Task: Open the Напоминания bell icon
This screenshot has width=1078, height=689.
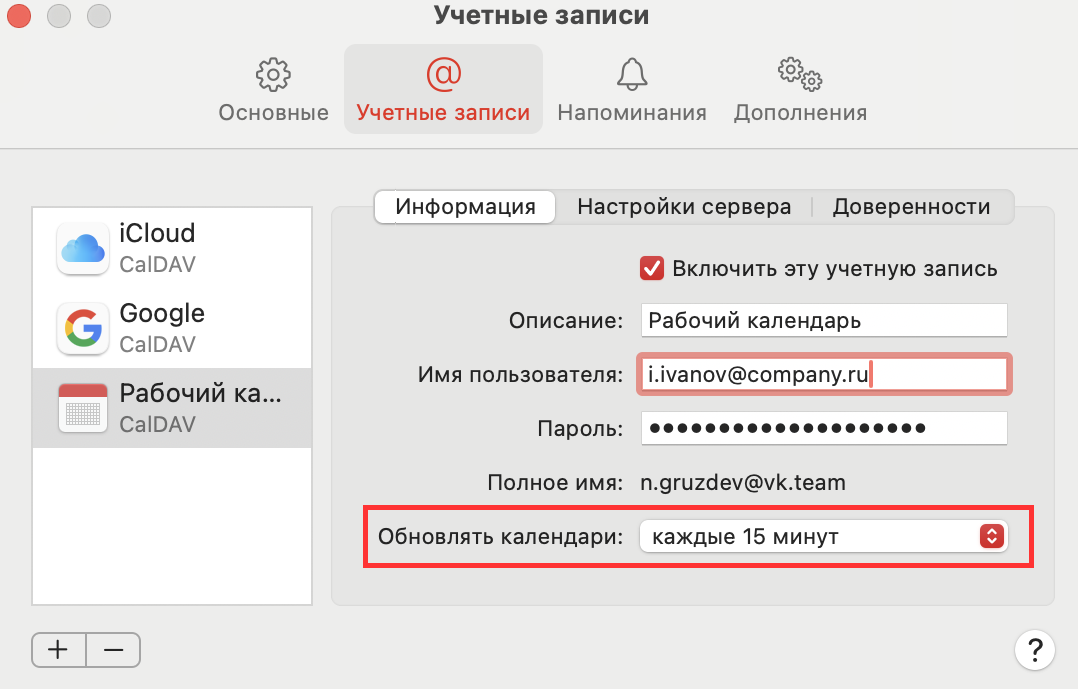Action: point(632,74)
